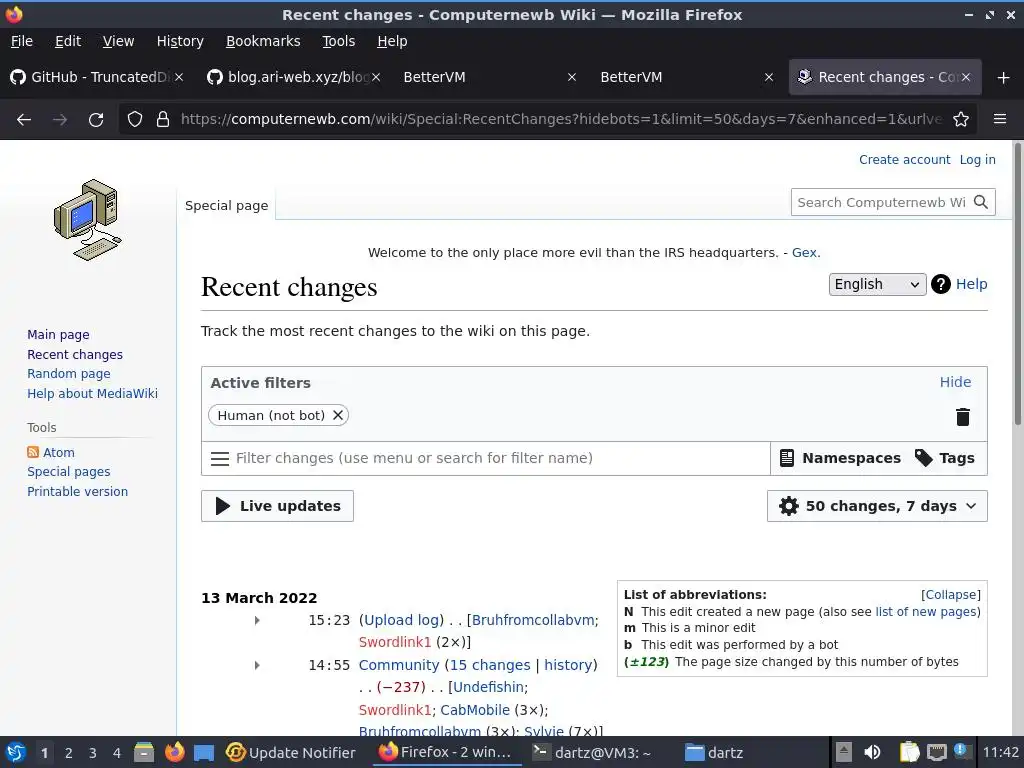
Task: Open the Printable version link
Action: tap(77, 492)
